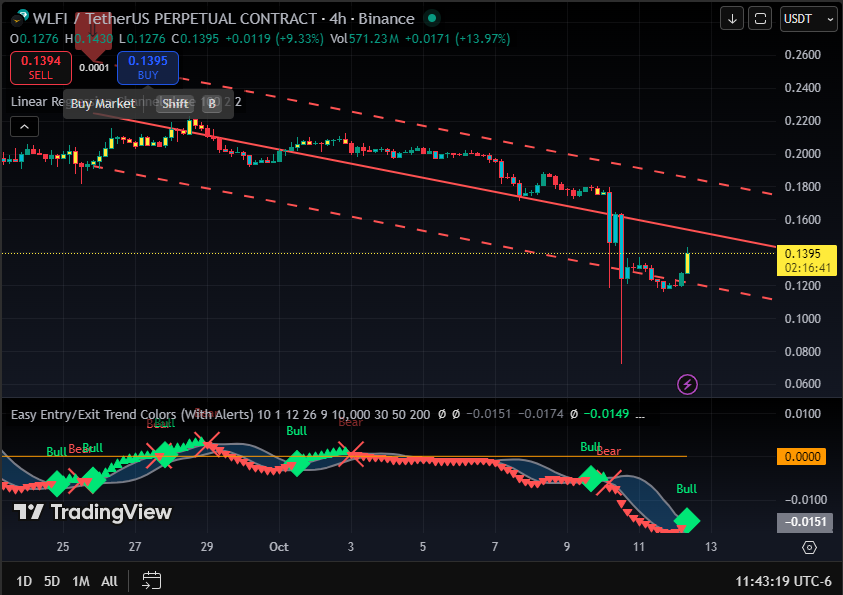
Task: Click the 0.0001 spread value
Action: (94, 68)
